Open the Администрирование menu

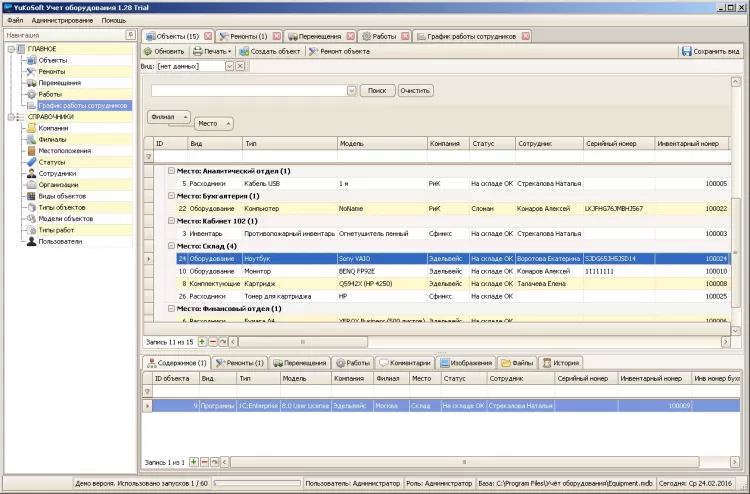click(x=62, y=20)
